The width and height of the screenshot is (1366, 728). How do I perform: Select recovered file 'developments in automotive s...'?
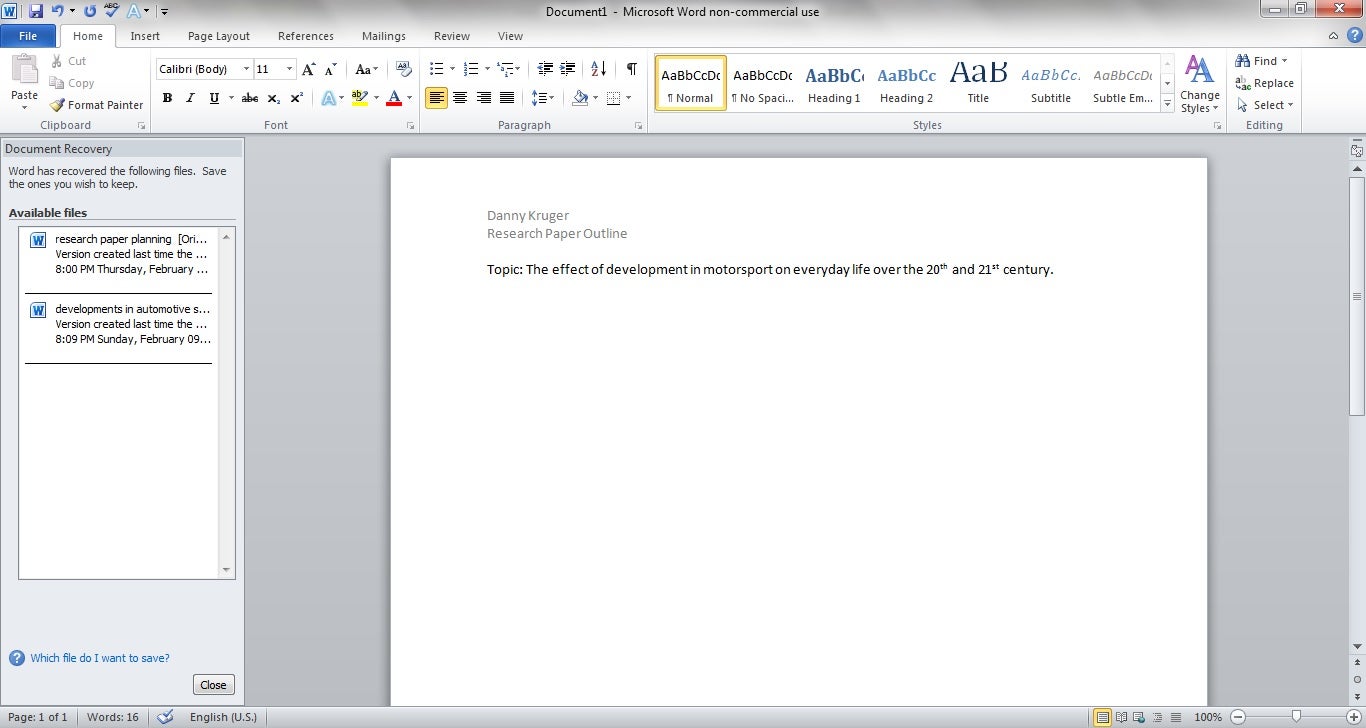click(x=119, y=324)
